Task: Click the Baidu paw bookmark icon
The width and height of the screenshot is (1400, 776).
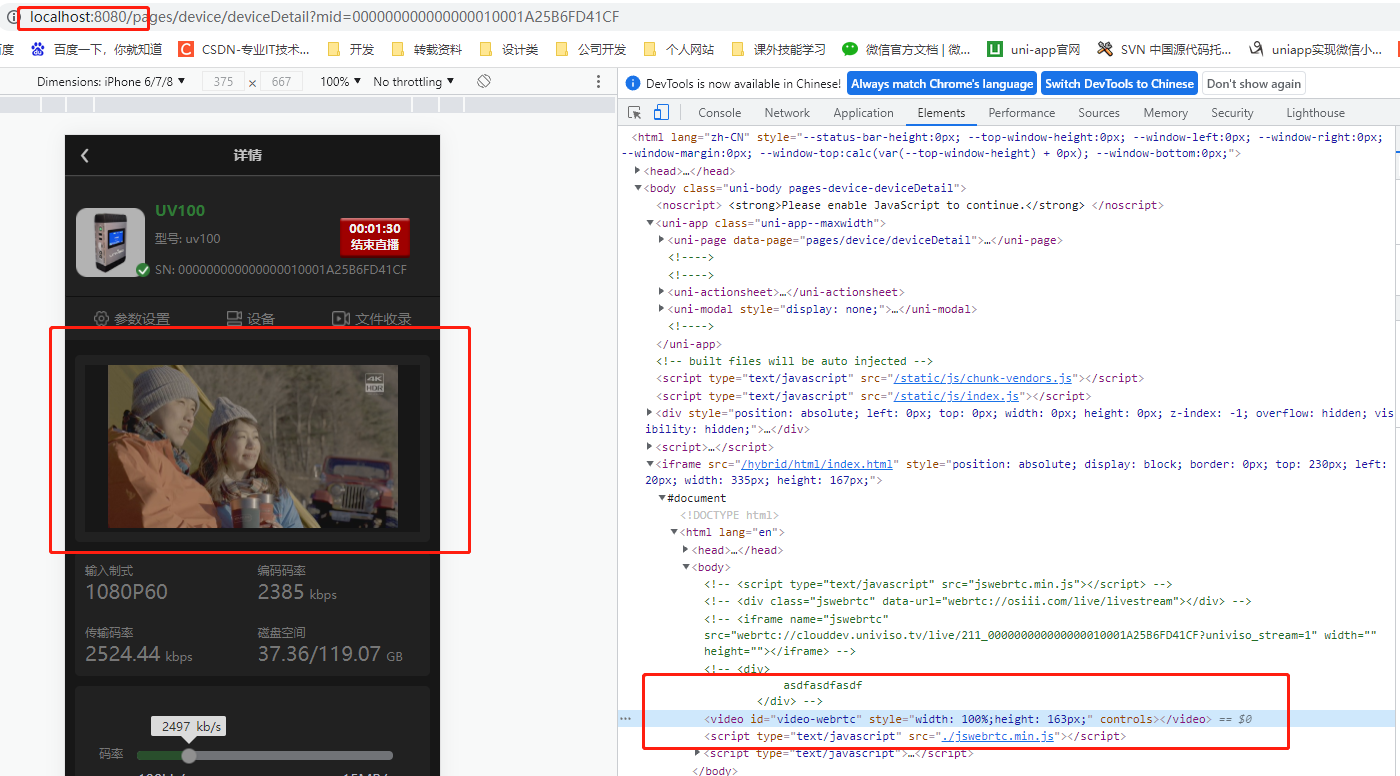Action: coord(38,49)
